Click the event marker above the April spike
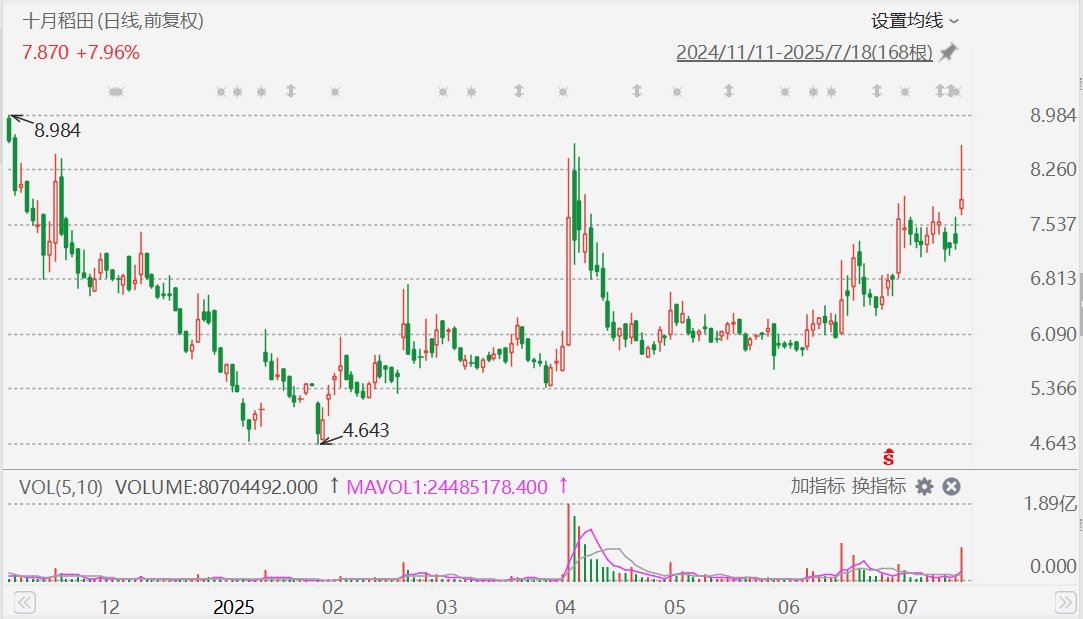Viewport: 1083px width, 619px height. click(x=564, y=91)
